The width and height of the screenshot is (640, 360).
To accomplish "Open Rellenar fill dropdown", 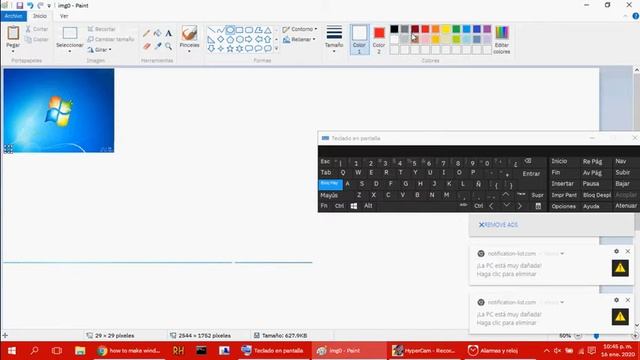I will coord(299,40).
